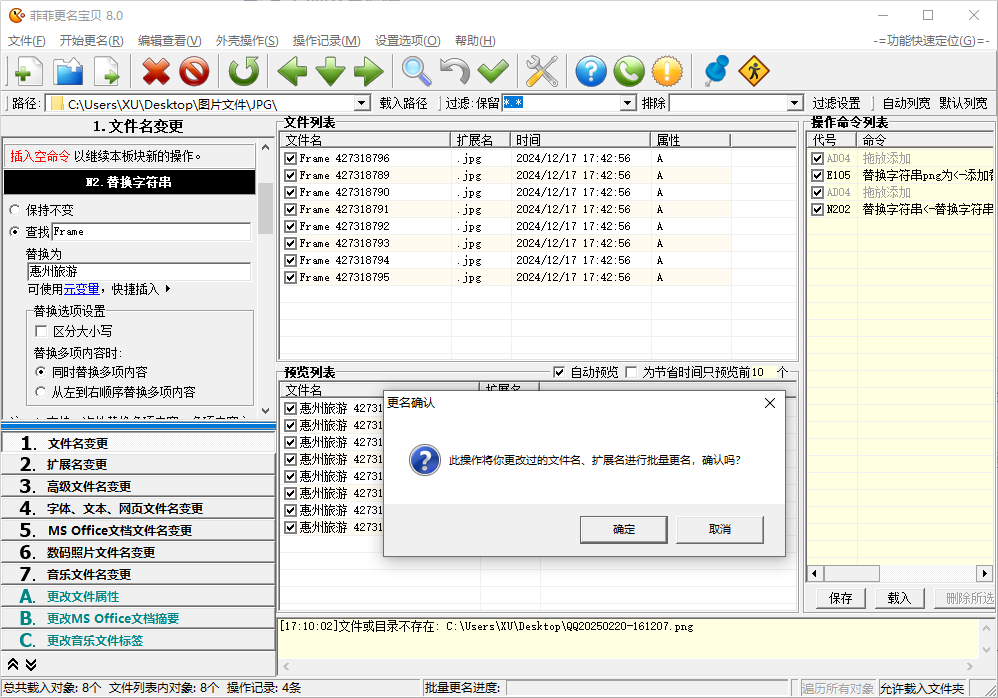Open the 设置选项(O) menu
The height and width of the screenshot is (698, 998).
407,41
